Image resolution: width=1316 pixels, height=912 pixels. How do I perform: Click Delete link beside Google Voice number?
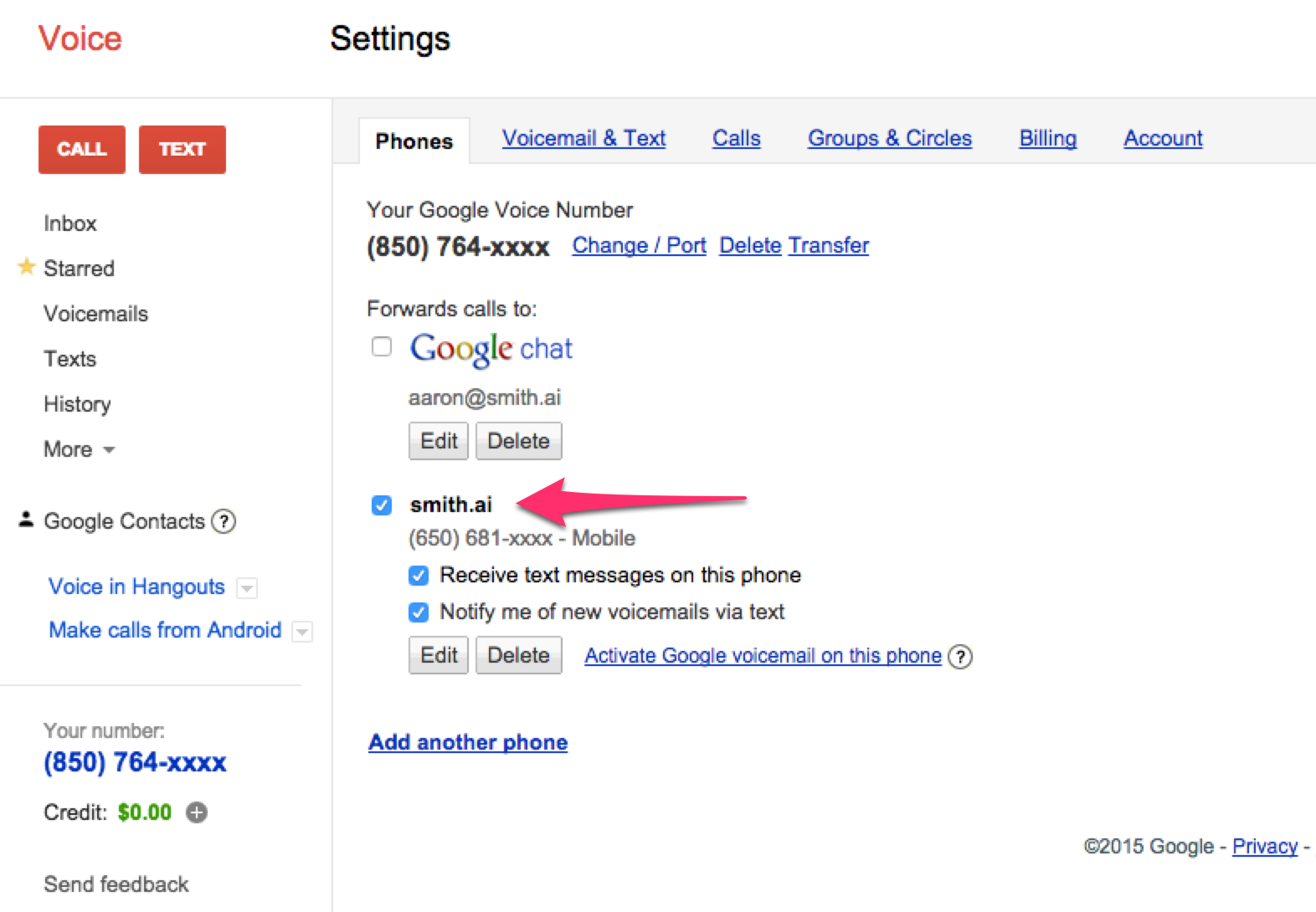click(750, 245)
